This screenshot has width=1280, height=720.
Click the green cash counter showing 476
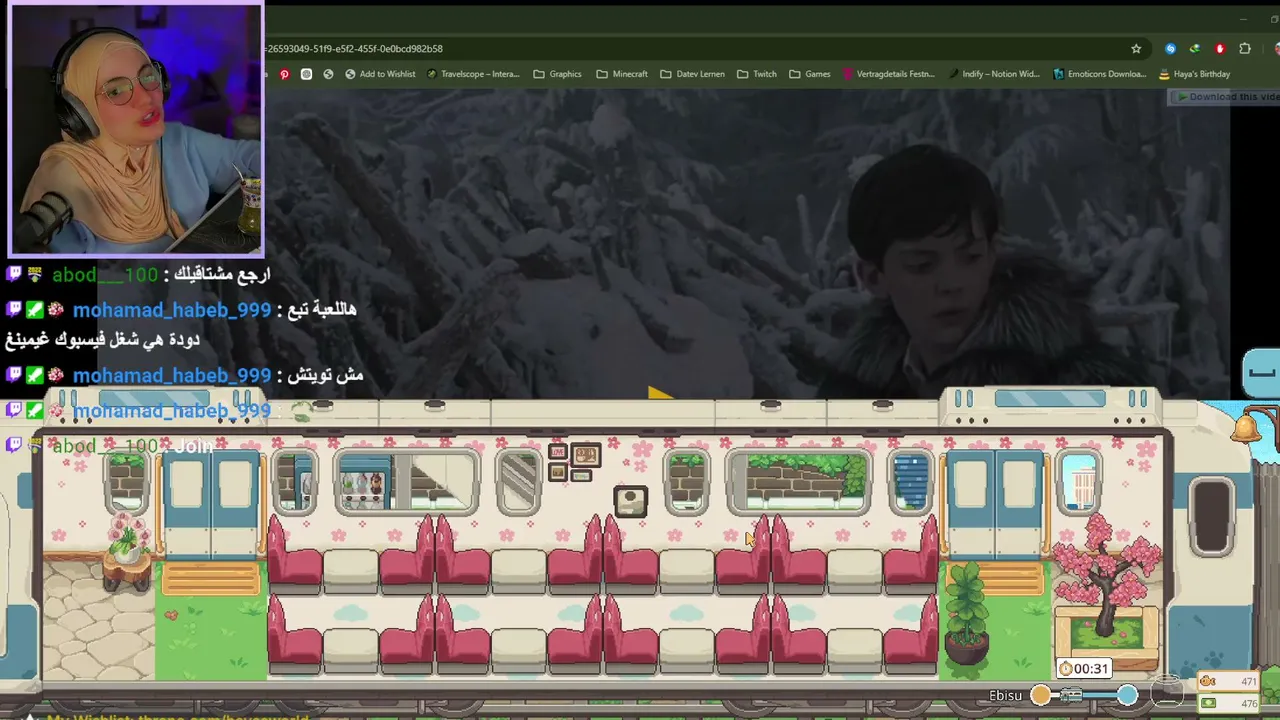click(1229, 703)
